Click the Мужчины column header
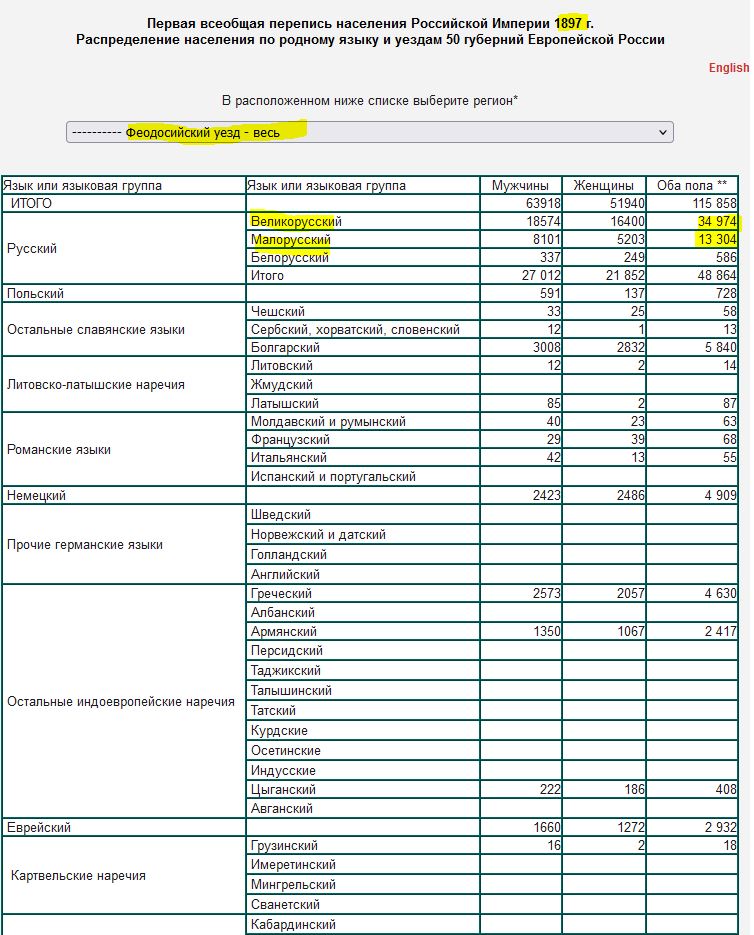 pos(520,185)
